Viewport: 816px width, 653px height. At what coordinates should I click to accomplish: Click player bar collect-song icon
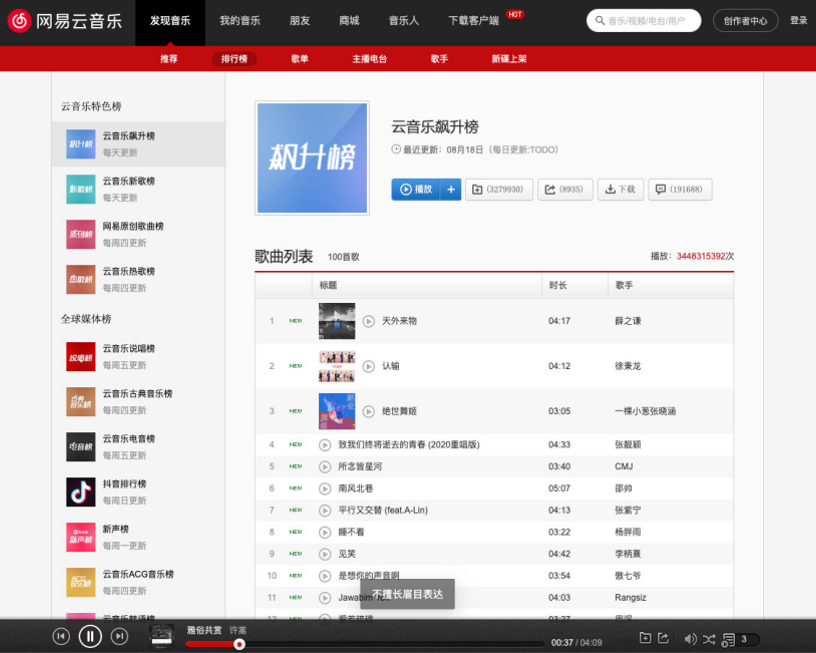[645, 638]
